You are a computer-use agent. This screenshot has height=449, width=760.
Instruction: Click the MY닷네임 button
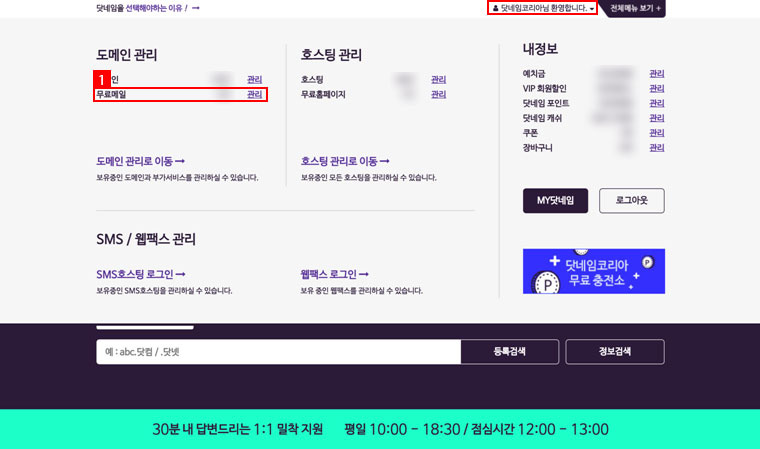pos(555,201)
